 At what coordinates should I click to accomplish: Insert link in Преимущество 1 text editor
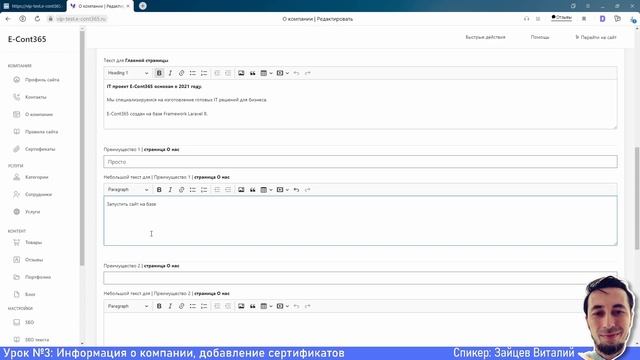181,190
